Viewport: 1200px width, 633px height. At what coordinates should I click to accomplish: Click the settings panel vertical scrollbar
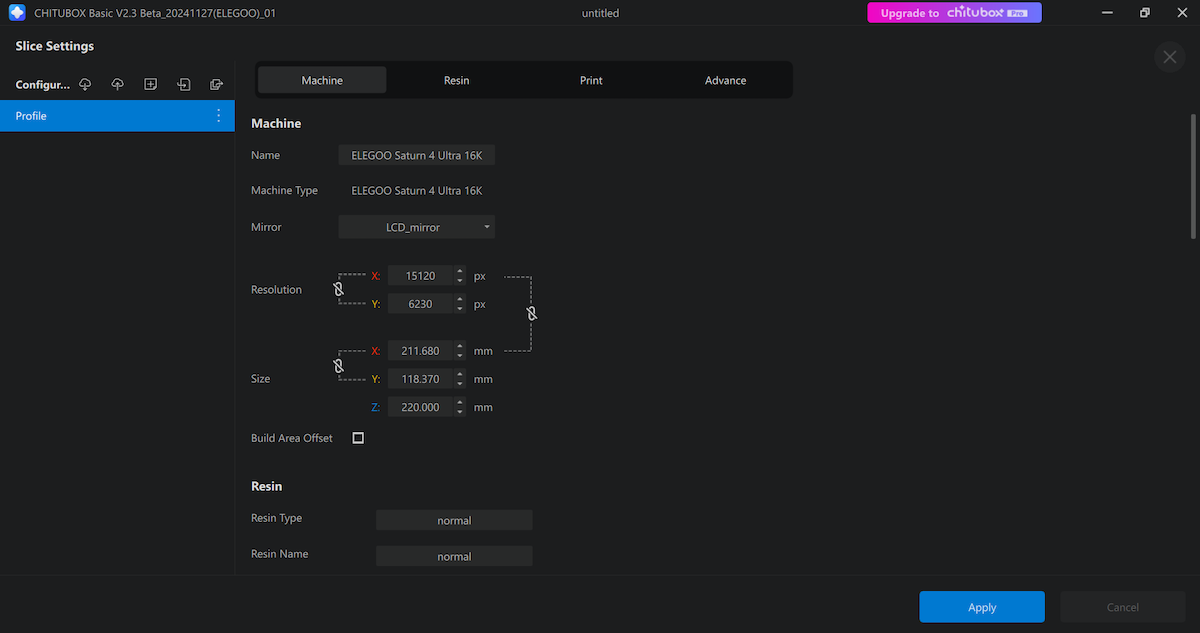1193,176
